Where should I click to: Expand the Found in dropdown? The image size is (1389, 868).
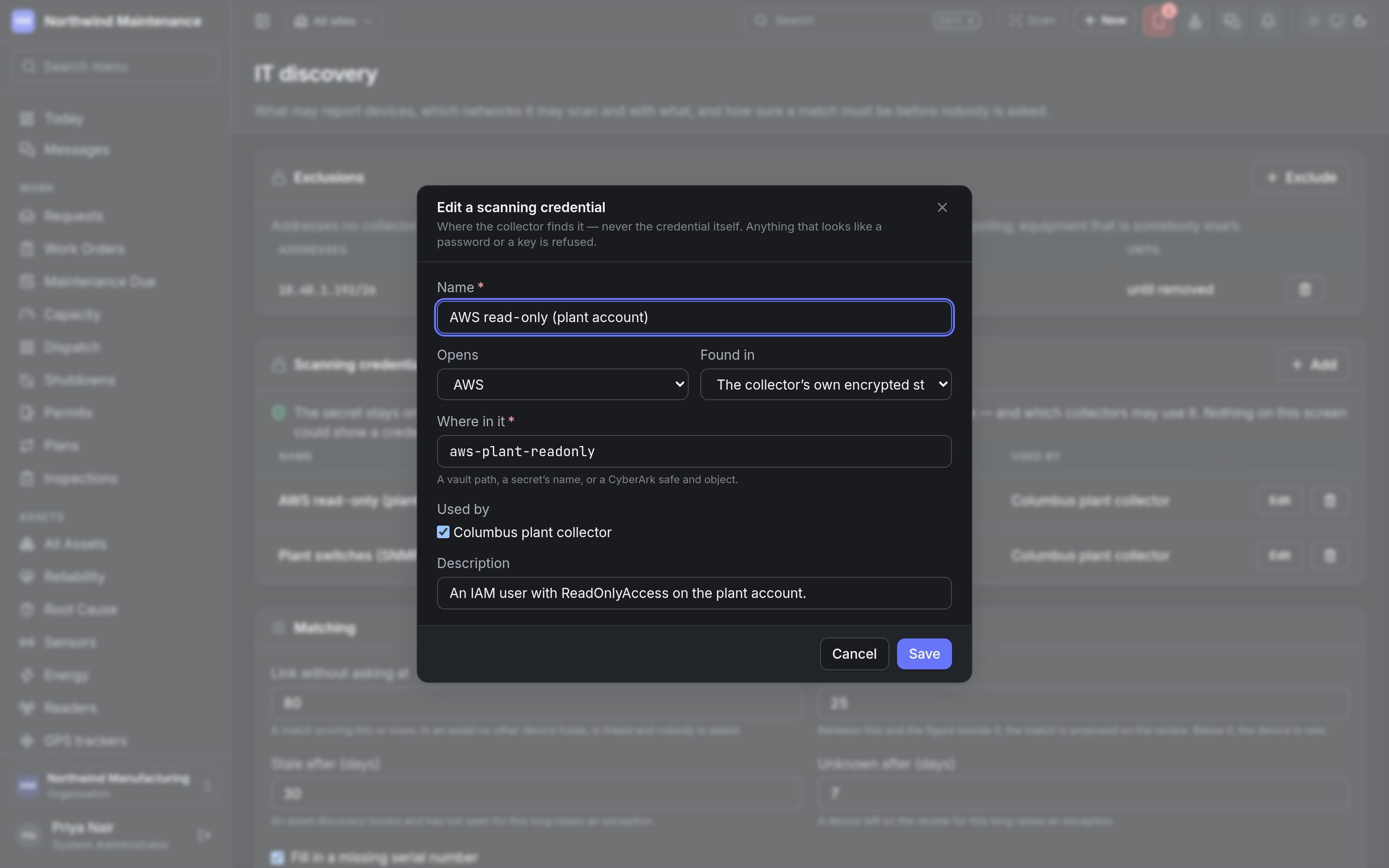[825, 384]
